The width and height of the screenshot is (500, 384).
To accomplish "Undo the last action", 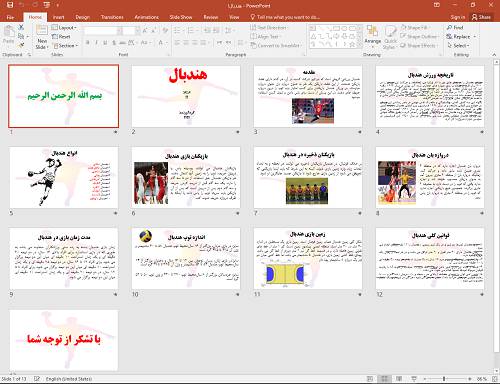I will point(22,5).
